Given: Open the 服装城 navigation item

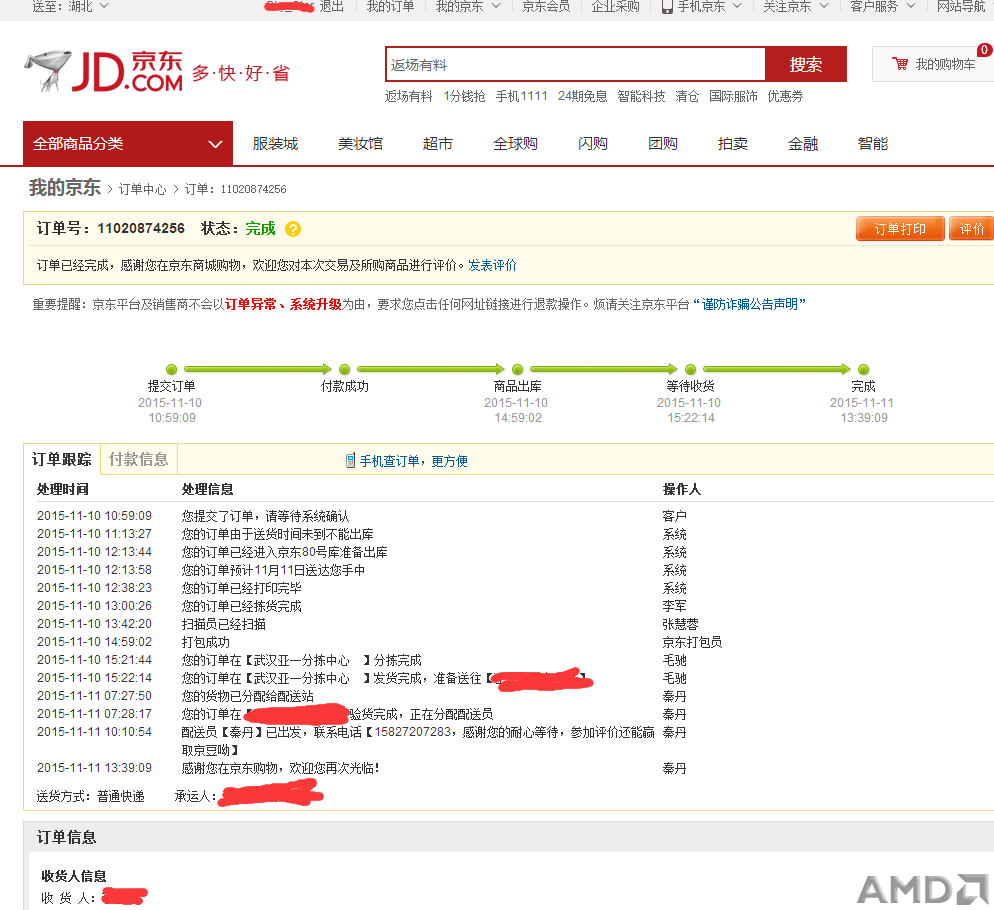Looking at the screenshot, I should point(275,144).
